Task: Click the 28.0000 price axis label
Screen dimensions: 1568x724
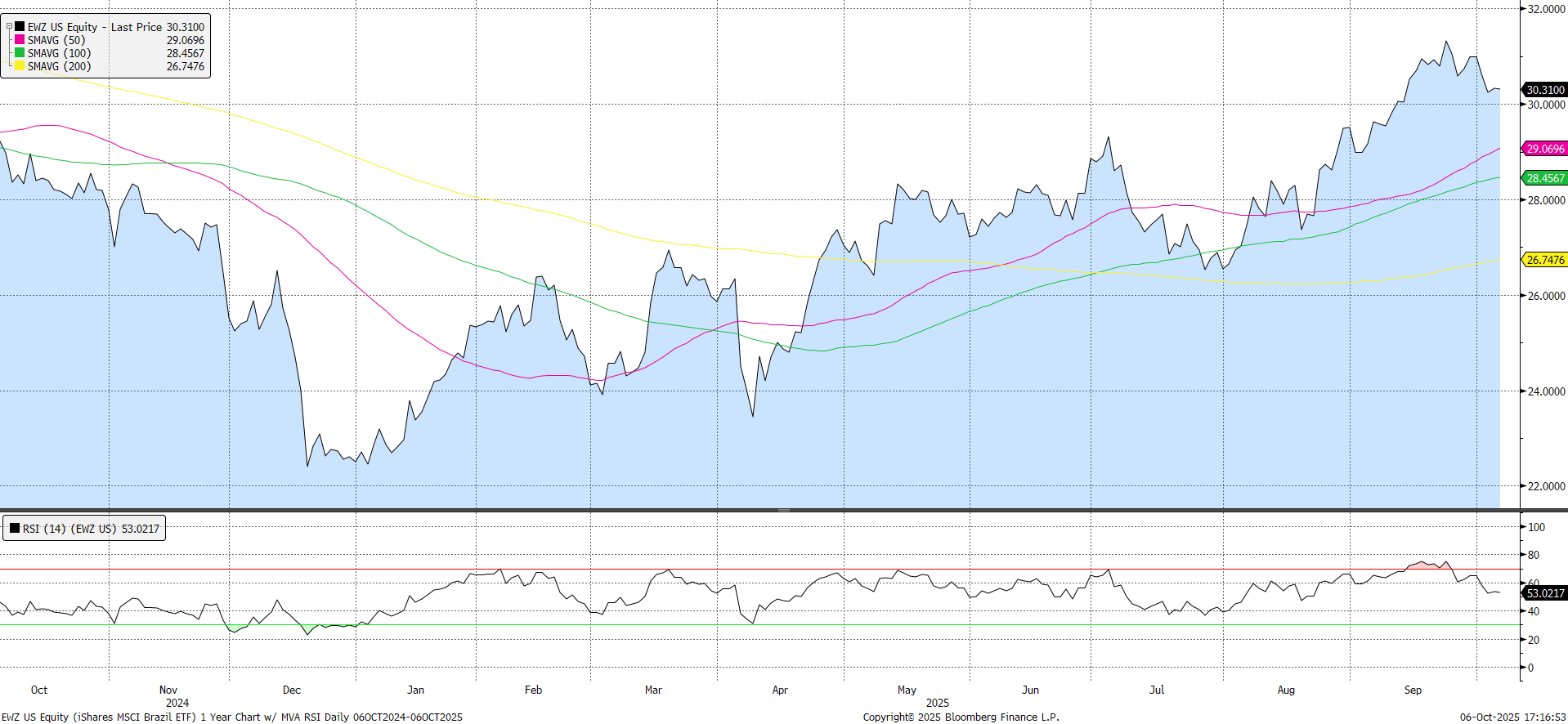Action: [x=1547, y=200]
